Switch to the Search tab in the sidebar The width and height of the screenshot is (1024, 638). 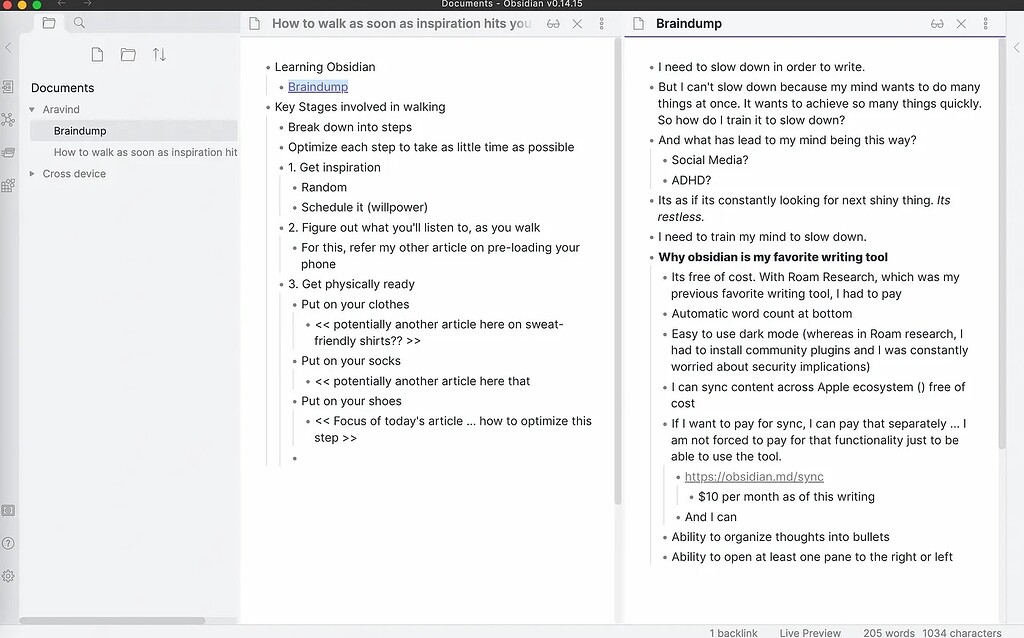click(x=79, y=20)
